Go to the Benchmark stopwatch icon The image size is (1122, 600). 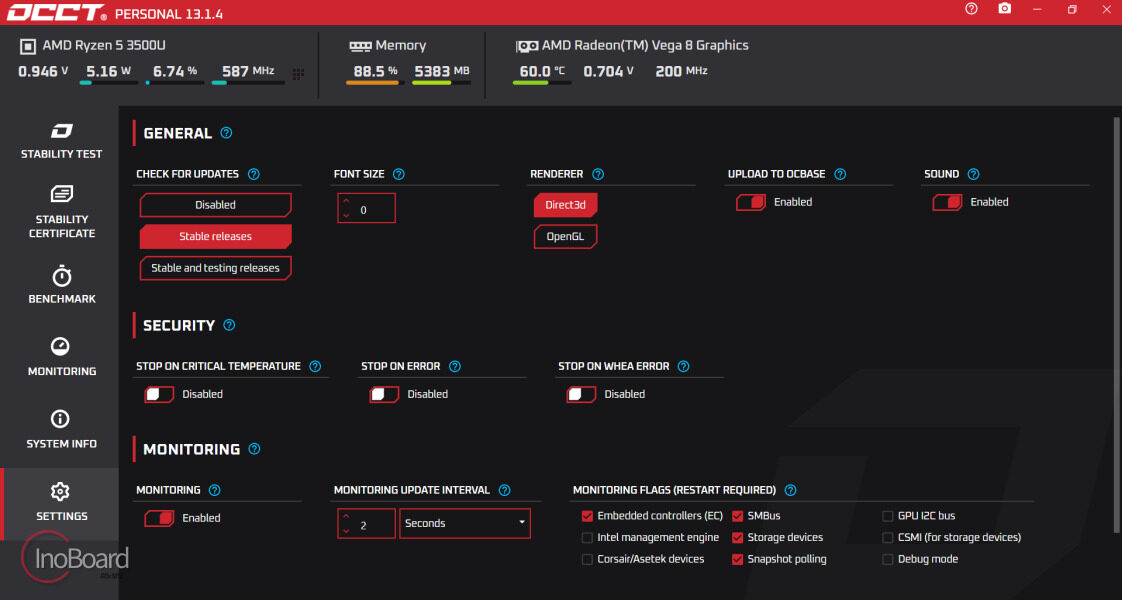(62, 276)
